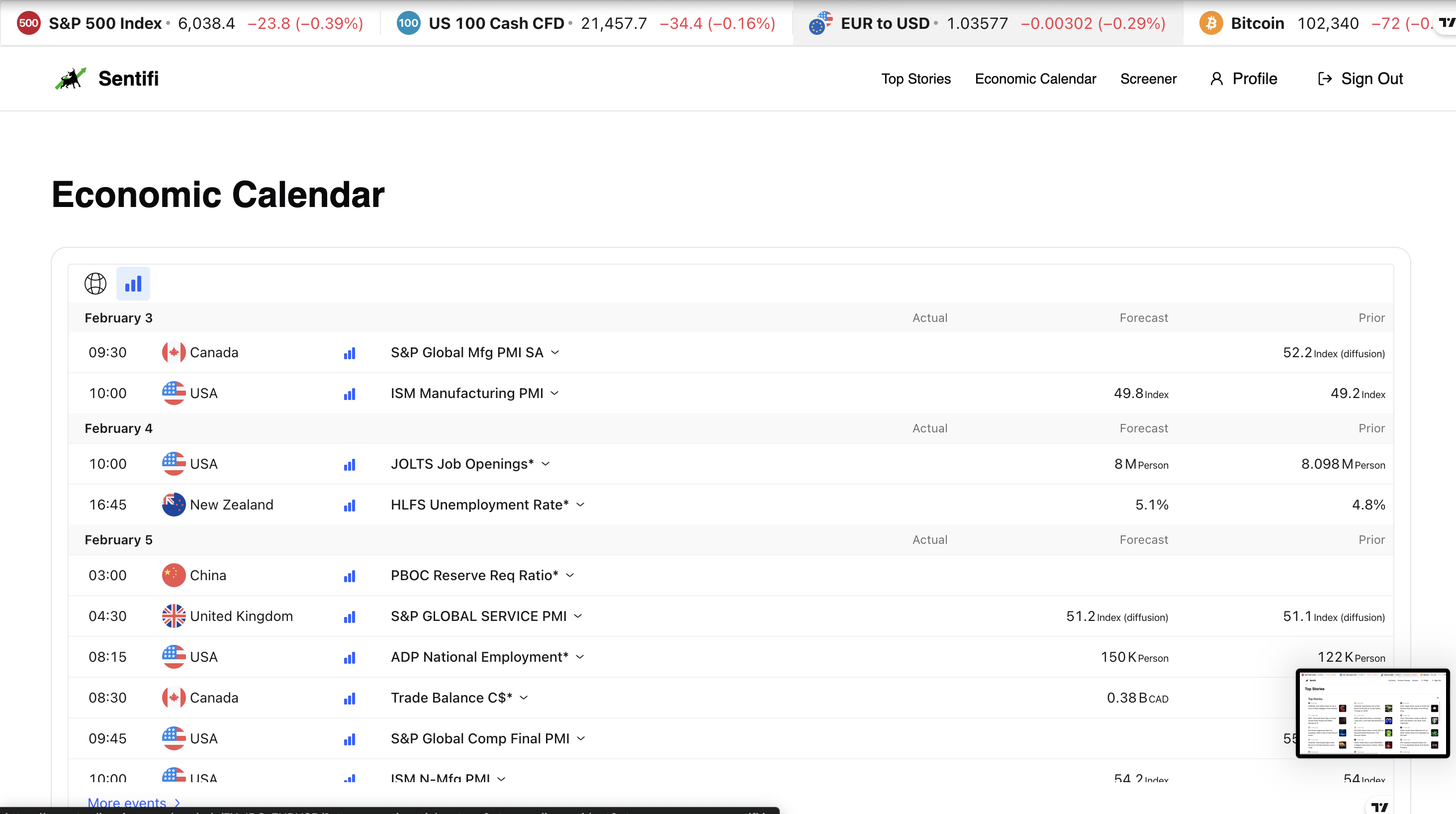Click the Sentifi bull logo icon
Screen dimensions: 1456x814
click(x=71, y=79)
